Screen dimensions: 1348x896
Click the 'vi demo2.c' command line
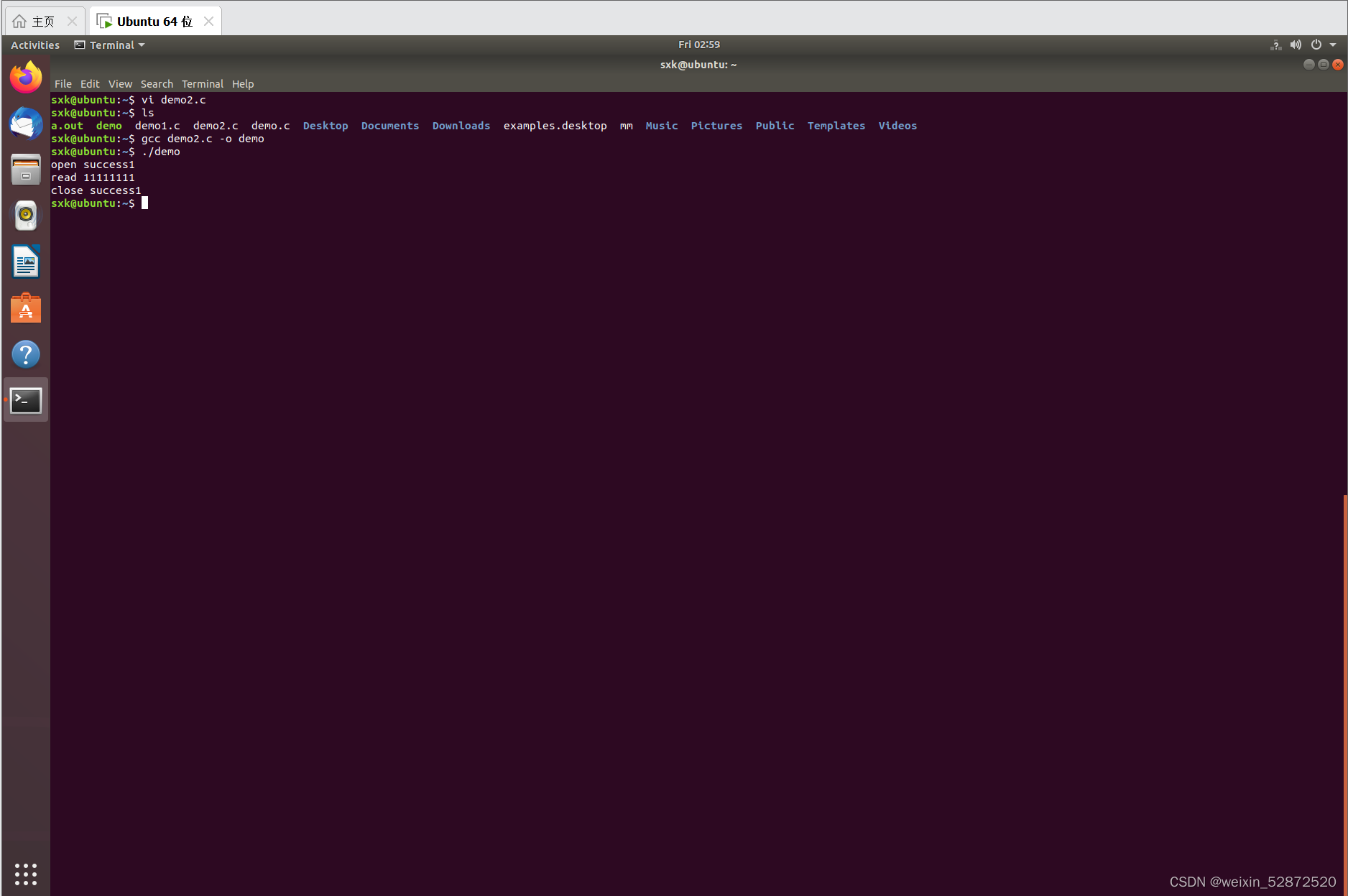point(174,100)
